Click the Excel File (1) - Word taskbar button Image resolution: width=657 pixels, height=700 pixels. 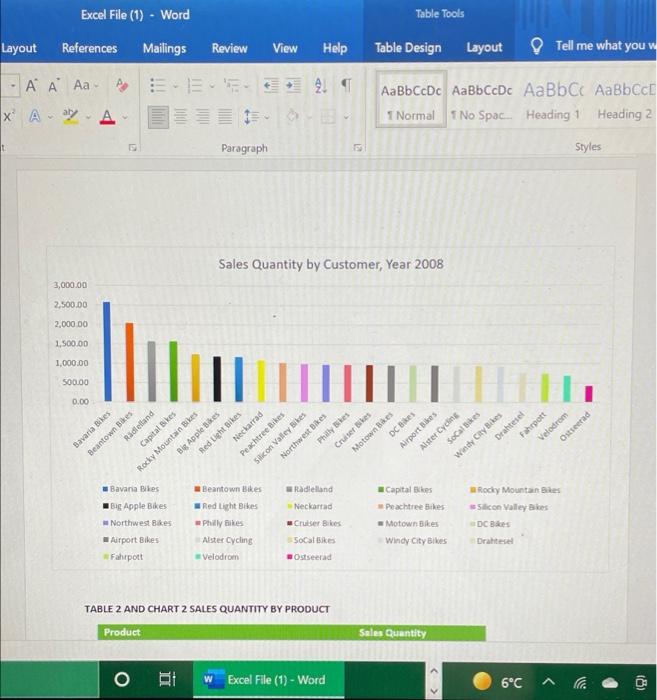269,679
